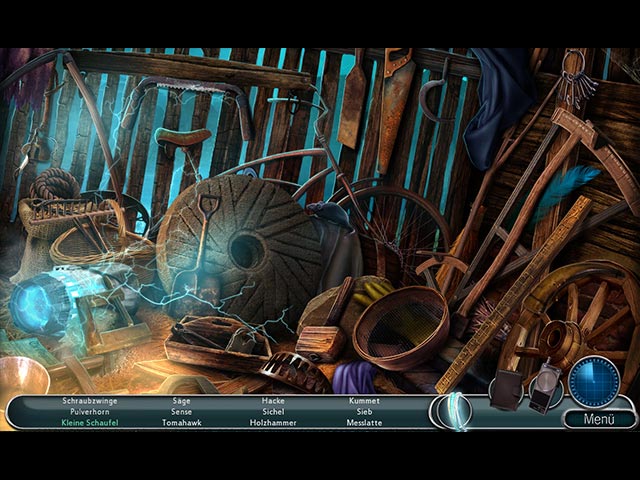
Task: Click the large stone millstone center hole
Action: point(246,250)
